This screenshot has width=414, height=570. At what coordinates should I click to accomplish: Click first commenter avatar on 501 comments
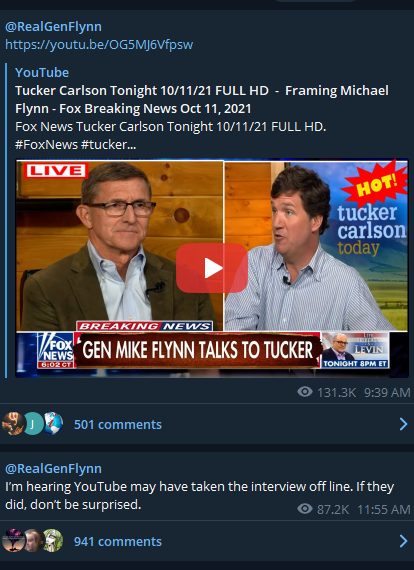pos(13,424)
